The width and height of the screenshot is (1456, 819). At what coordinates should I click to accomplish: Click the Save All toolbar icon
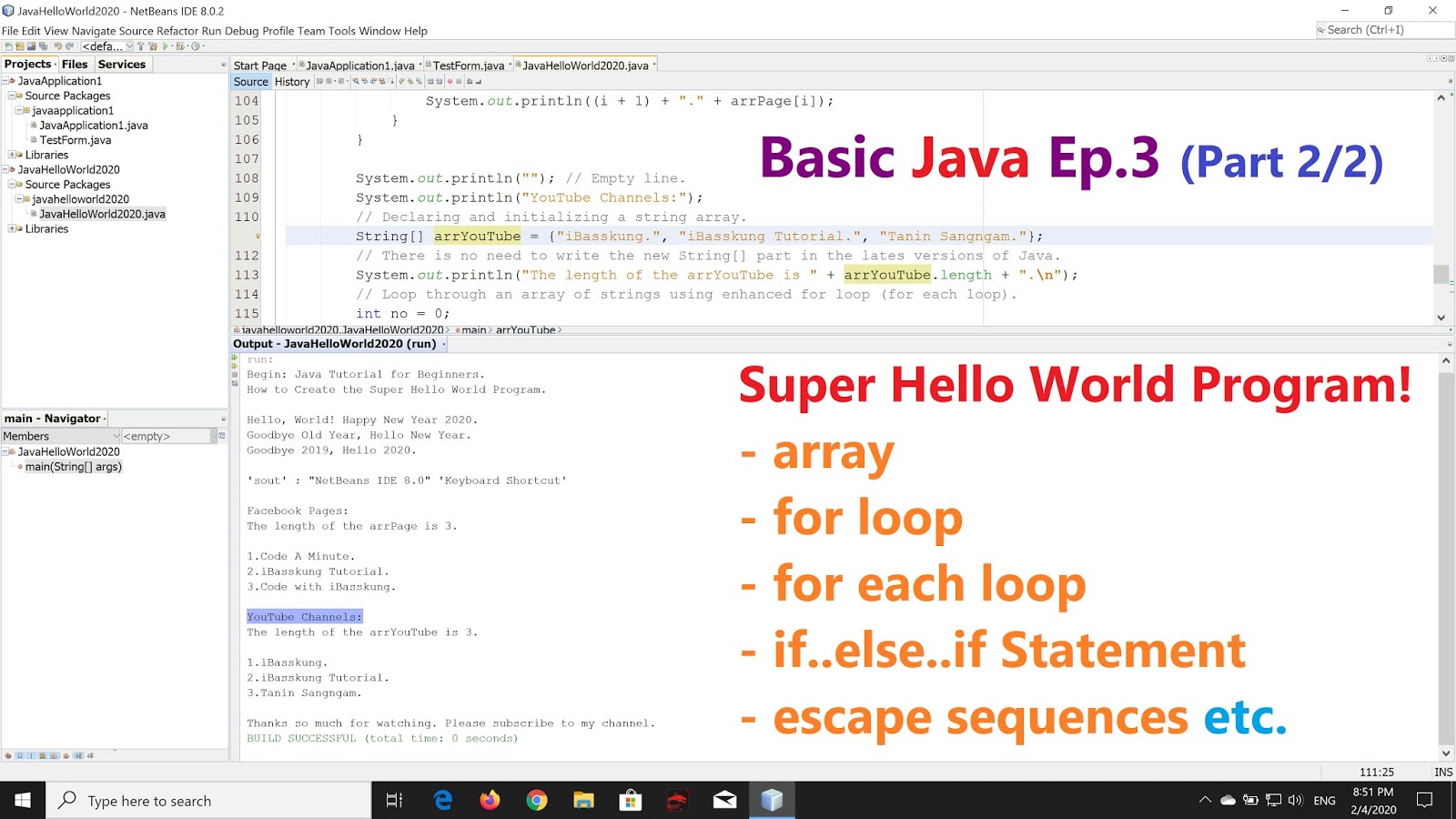(43, 45)
